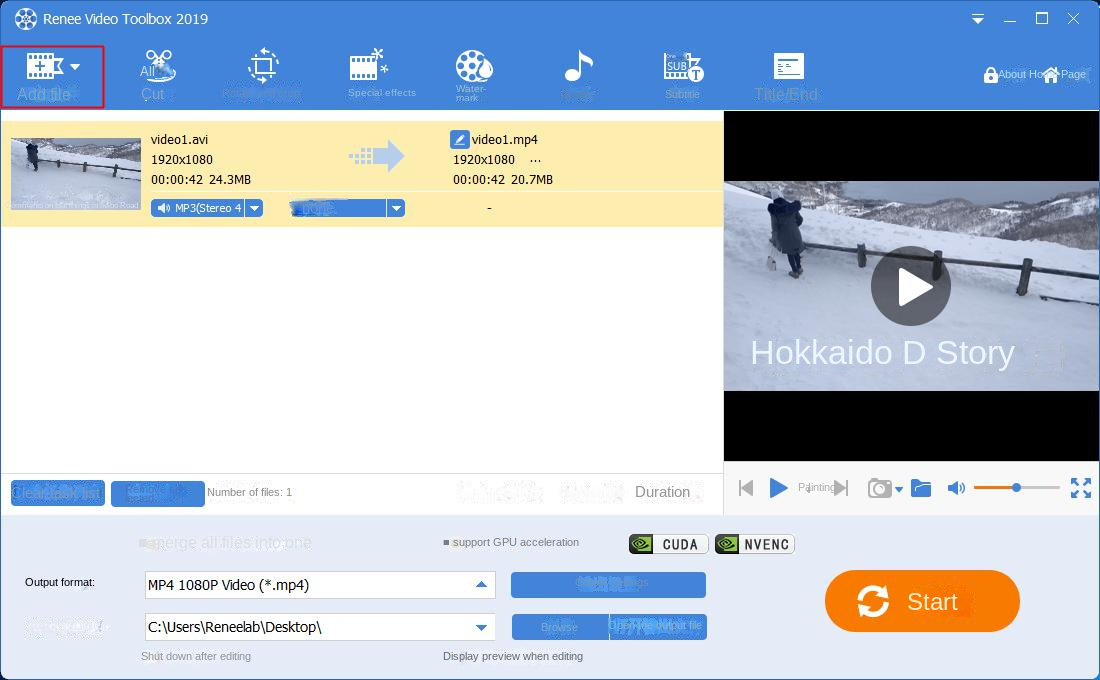The width and height of the screenshot is (1100, 680).
Task: Click the CUDA badge
Action: (x=669, y=544)
